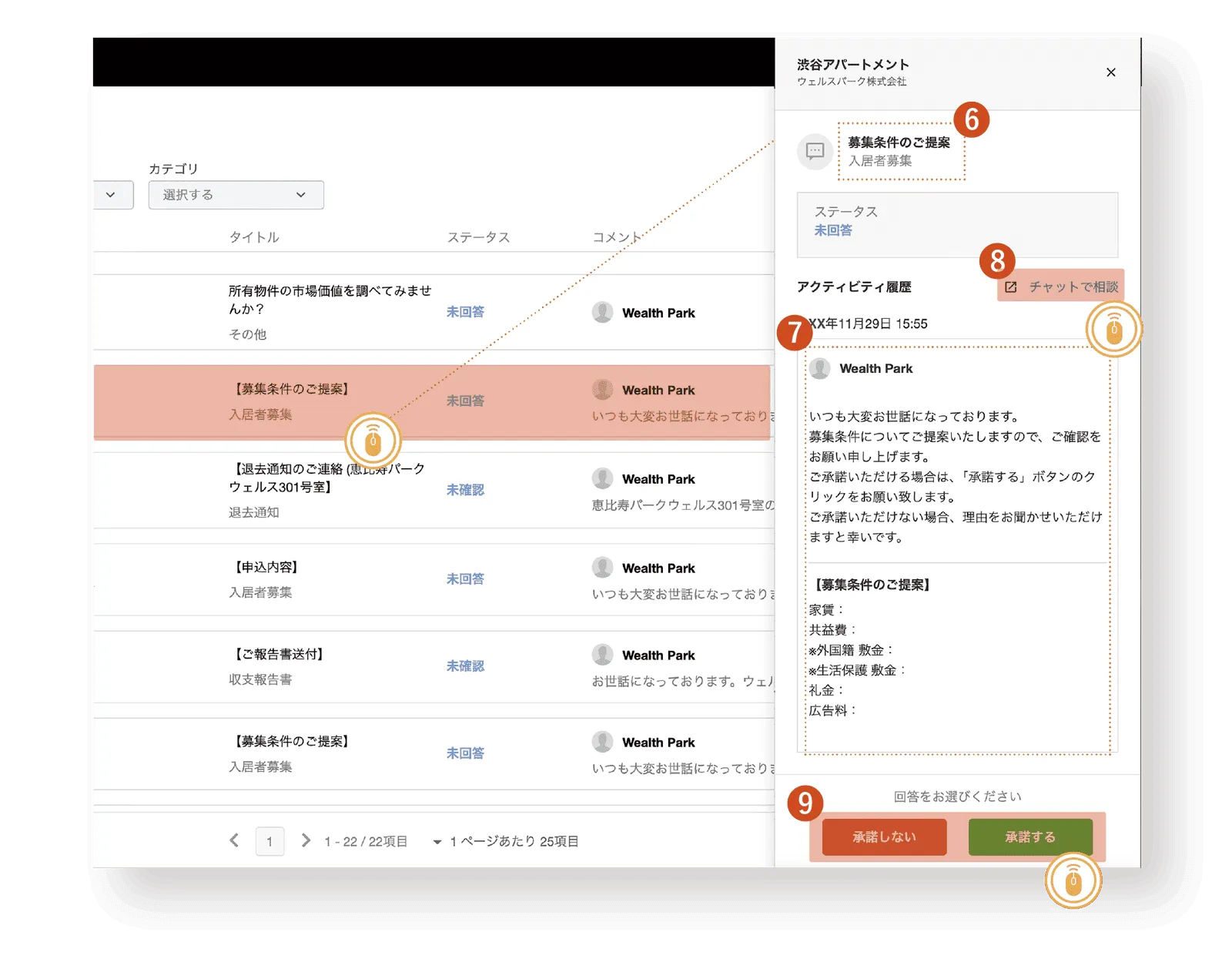Click the 未回答 status of 所有物件の市場価値 row
The width and height of the screenshot is (1232, 959).
(466, 312)
